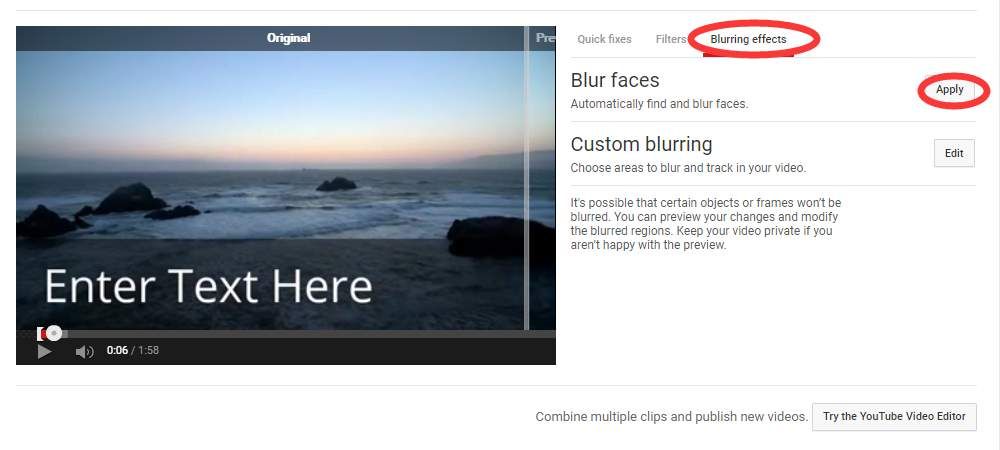Play the video preview
The height and width of the screenshot is (450, 1000).
pyautogui.click(x=44, y=351)
